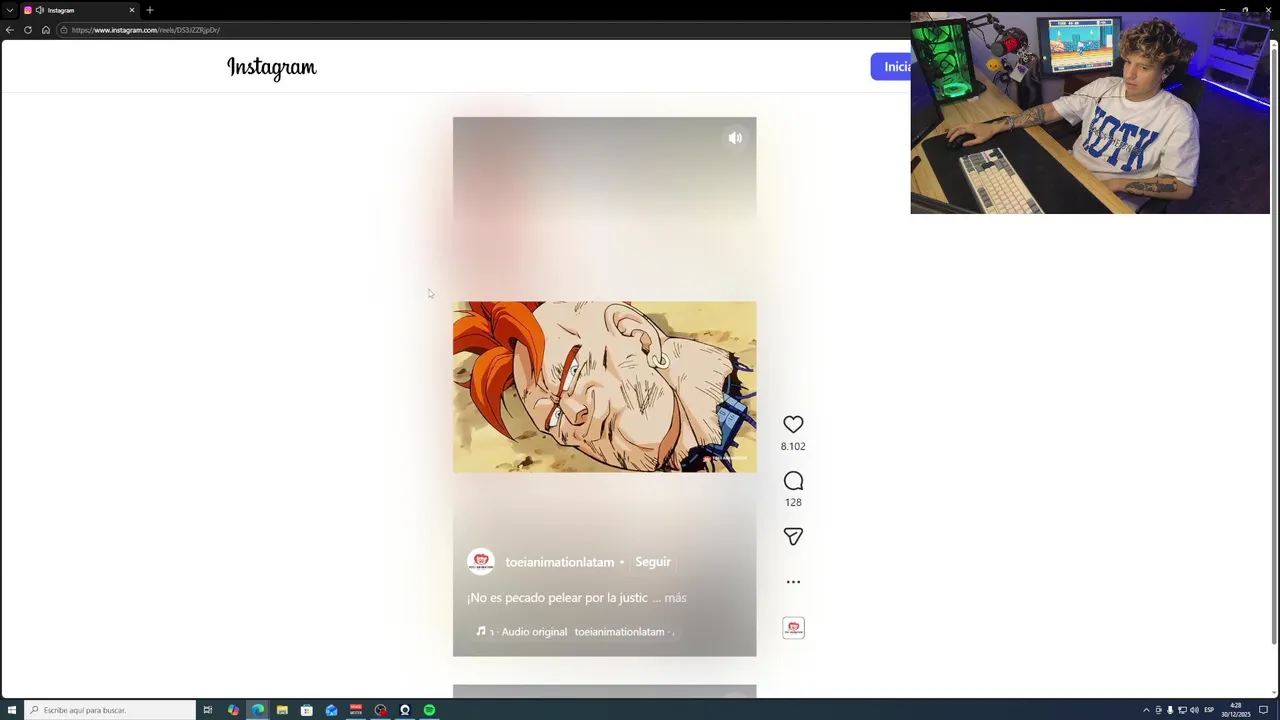Click the streamer webcam overlay
The image size is (1280, 720).
pos(1090,113)
